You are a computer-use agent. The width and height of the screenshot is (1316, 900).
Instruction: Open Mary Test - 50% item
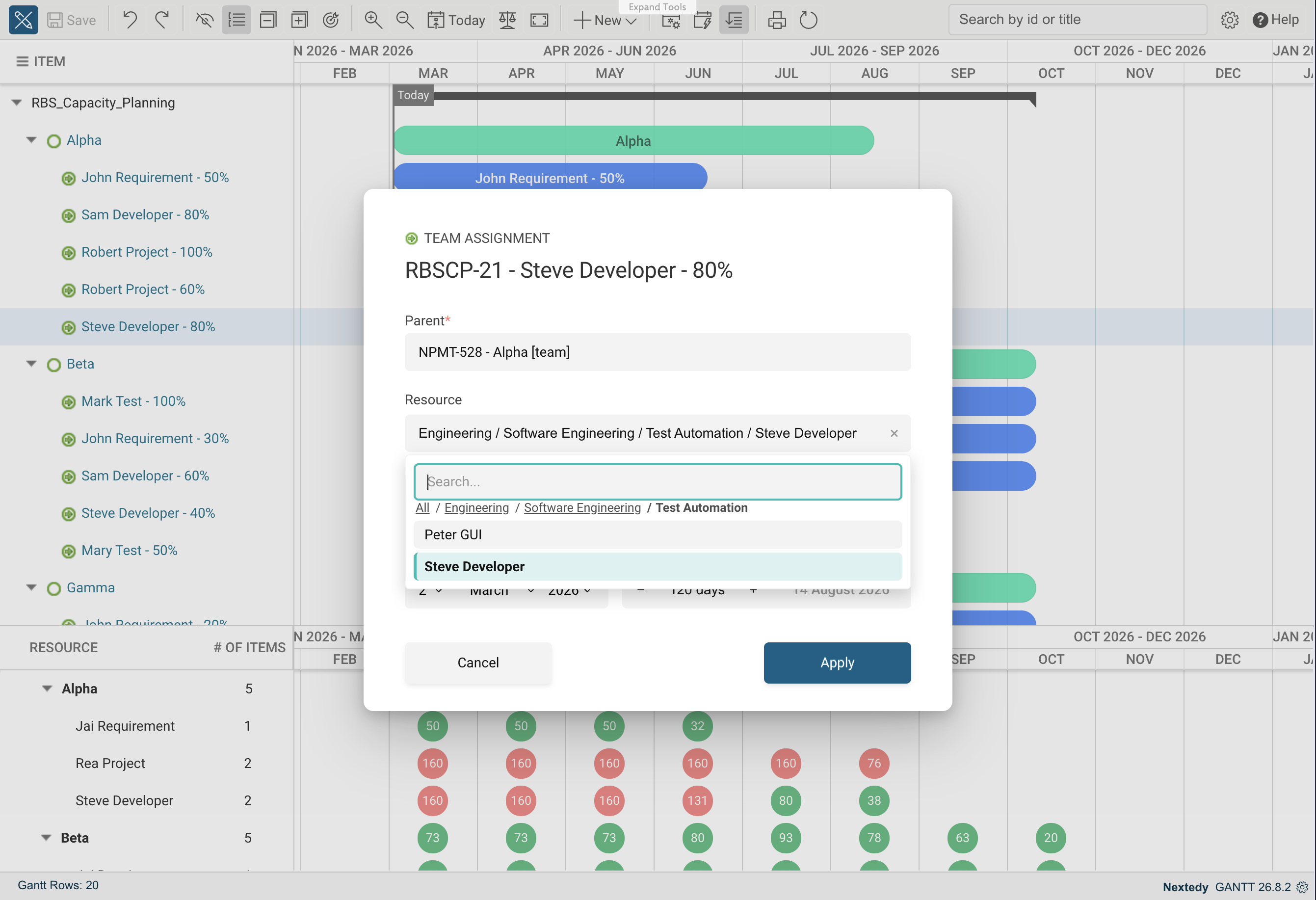click(x=129, y=551)
